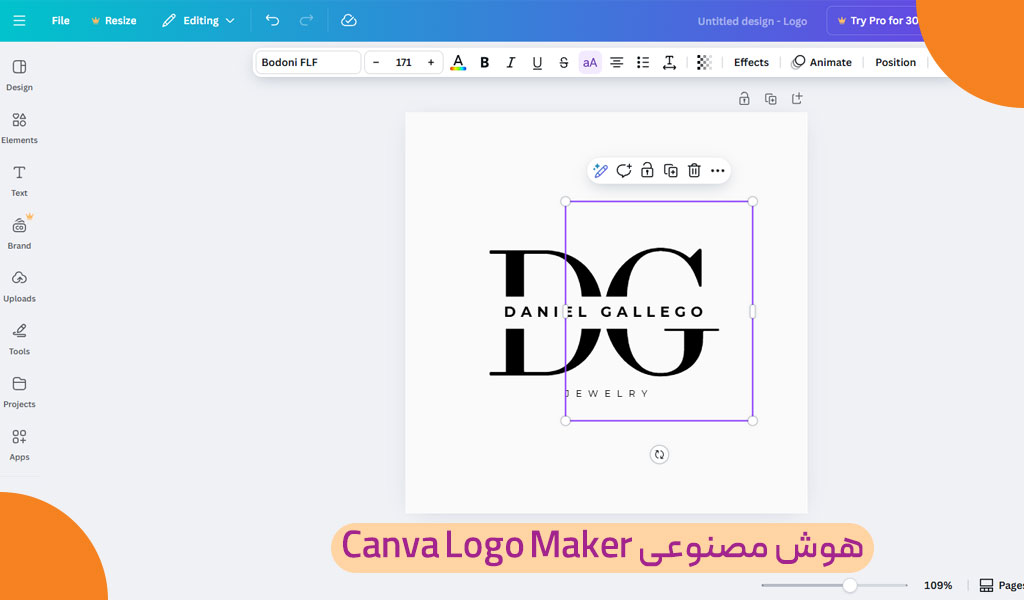Toggle strikethrough formatting
This screenshot has height=600, width=1024.
tap(564, 62)
